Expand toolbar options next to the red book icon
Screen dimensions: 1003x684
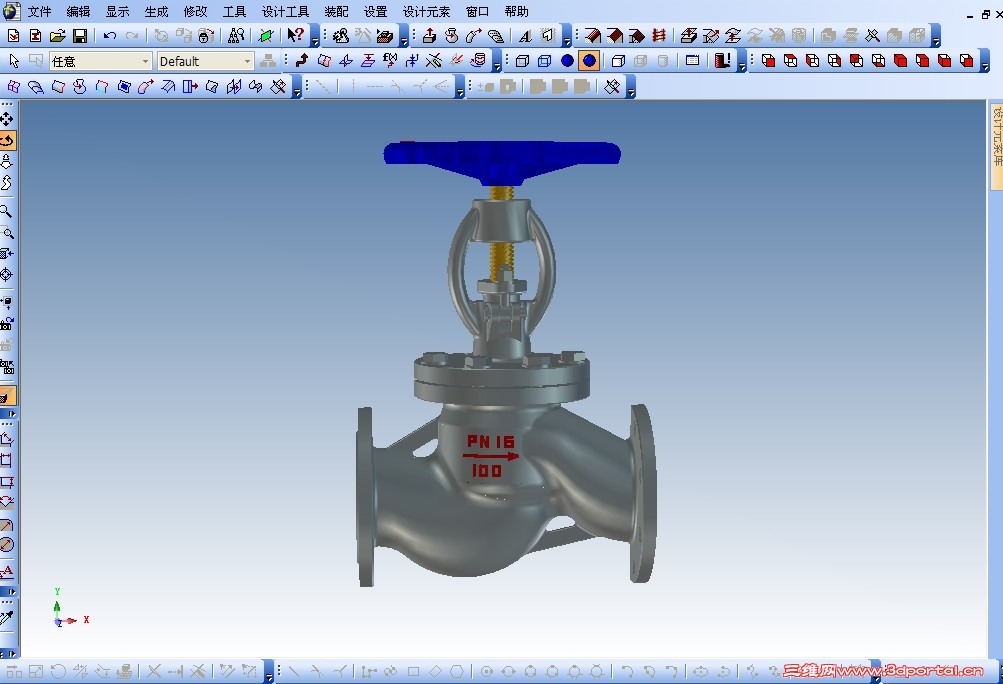coord(742,63)
